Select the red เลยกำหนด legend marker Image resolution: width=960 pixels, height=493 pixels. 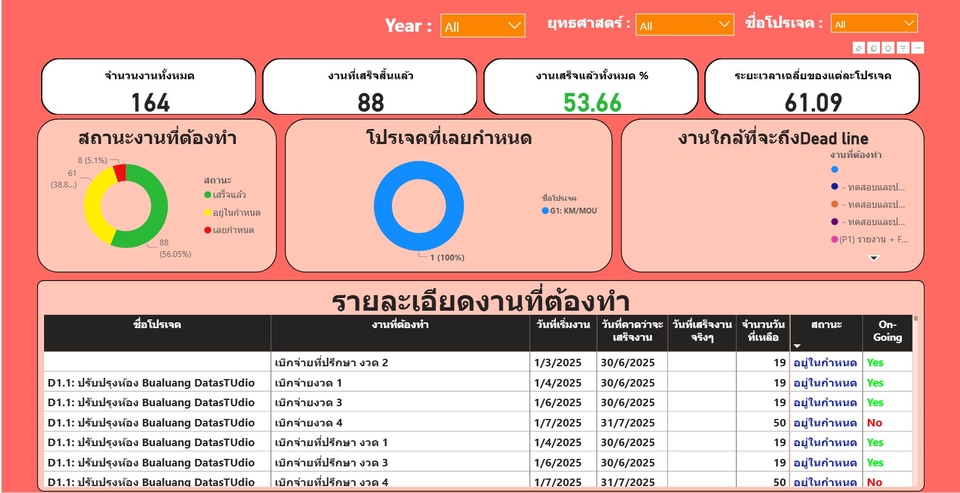point(208,230)
